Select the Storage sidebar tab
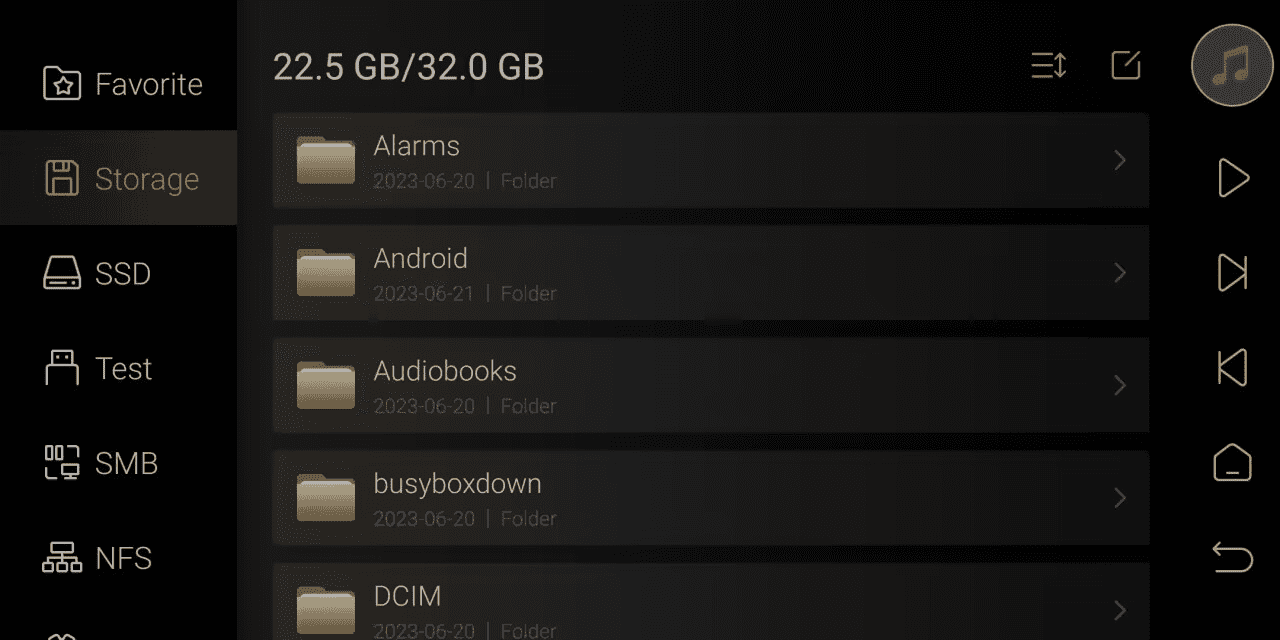This screenshot has height=640, width=1280. click(118, 179)
